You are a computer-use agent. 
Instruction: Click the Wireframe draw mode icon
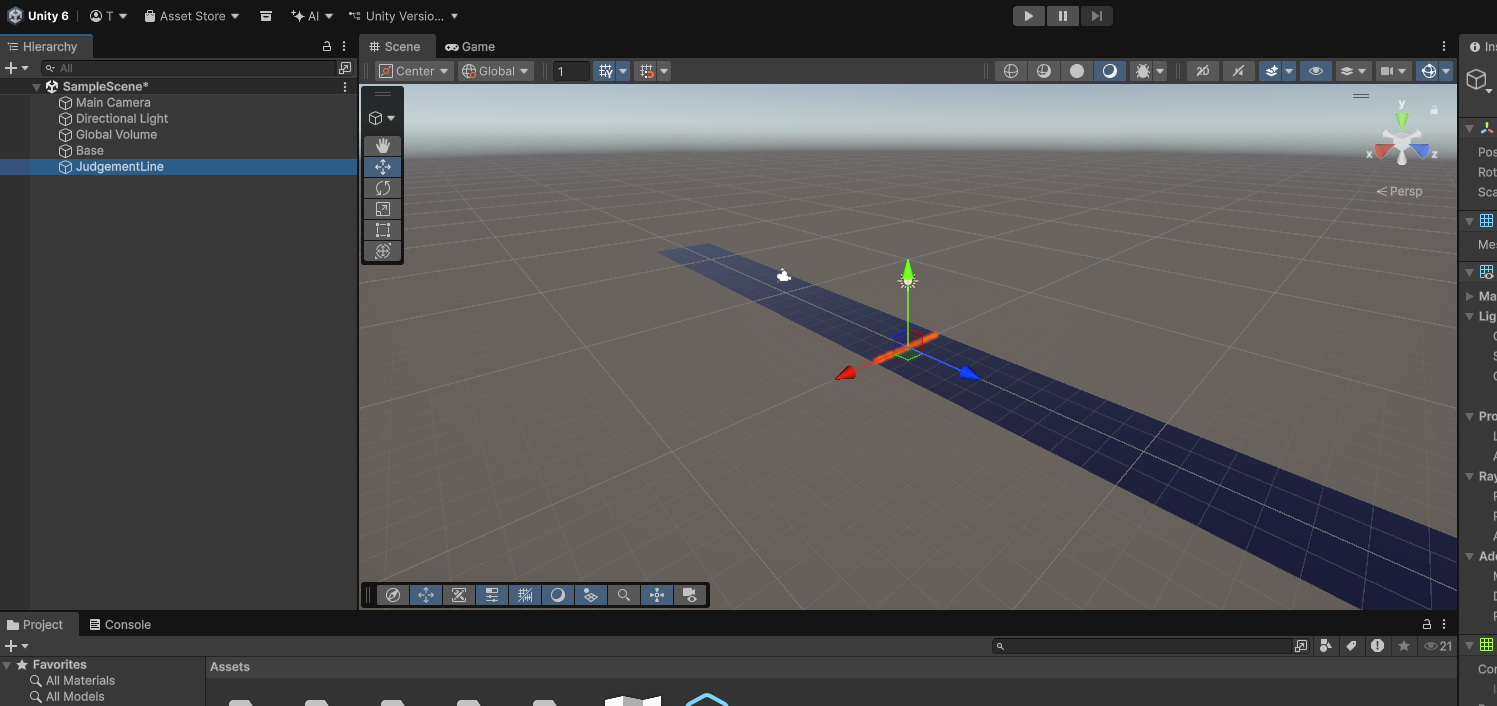pos(1011,71)
